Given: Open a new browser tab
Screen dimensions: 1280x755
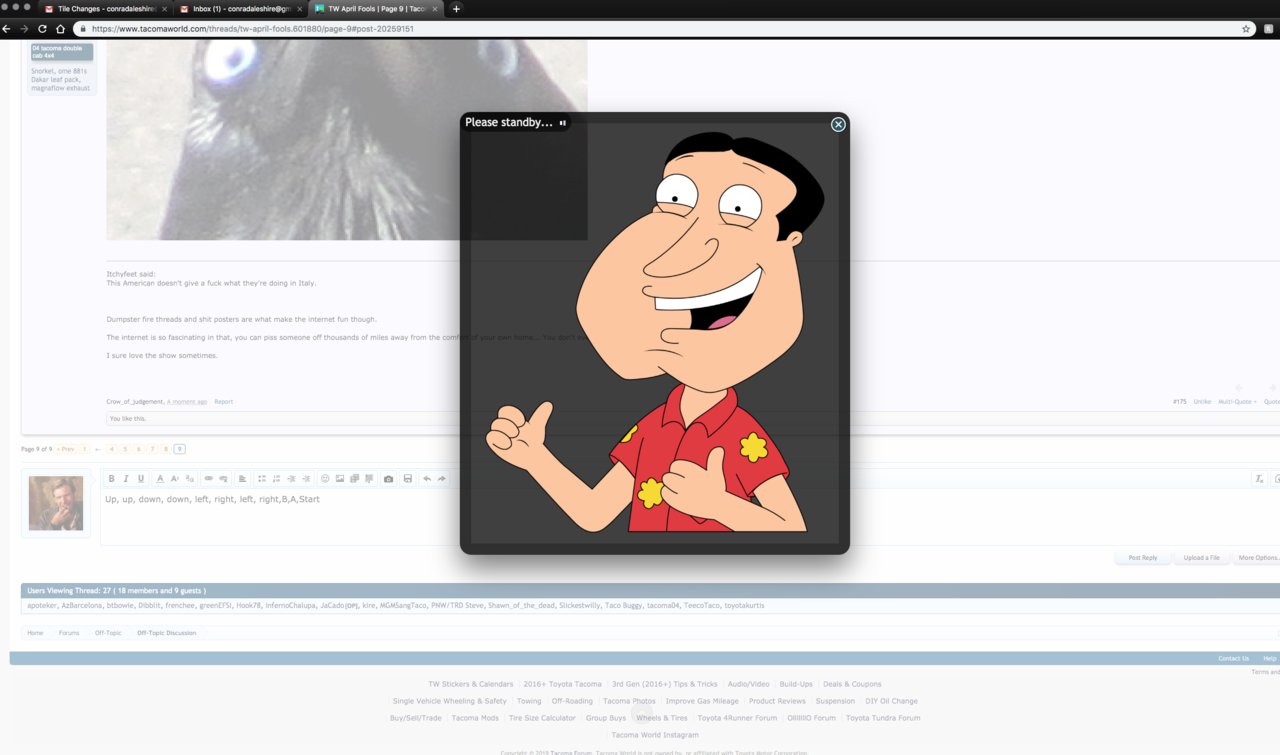Looking at the screenshot, I should (456, 8).
